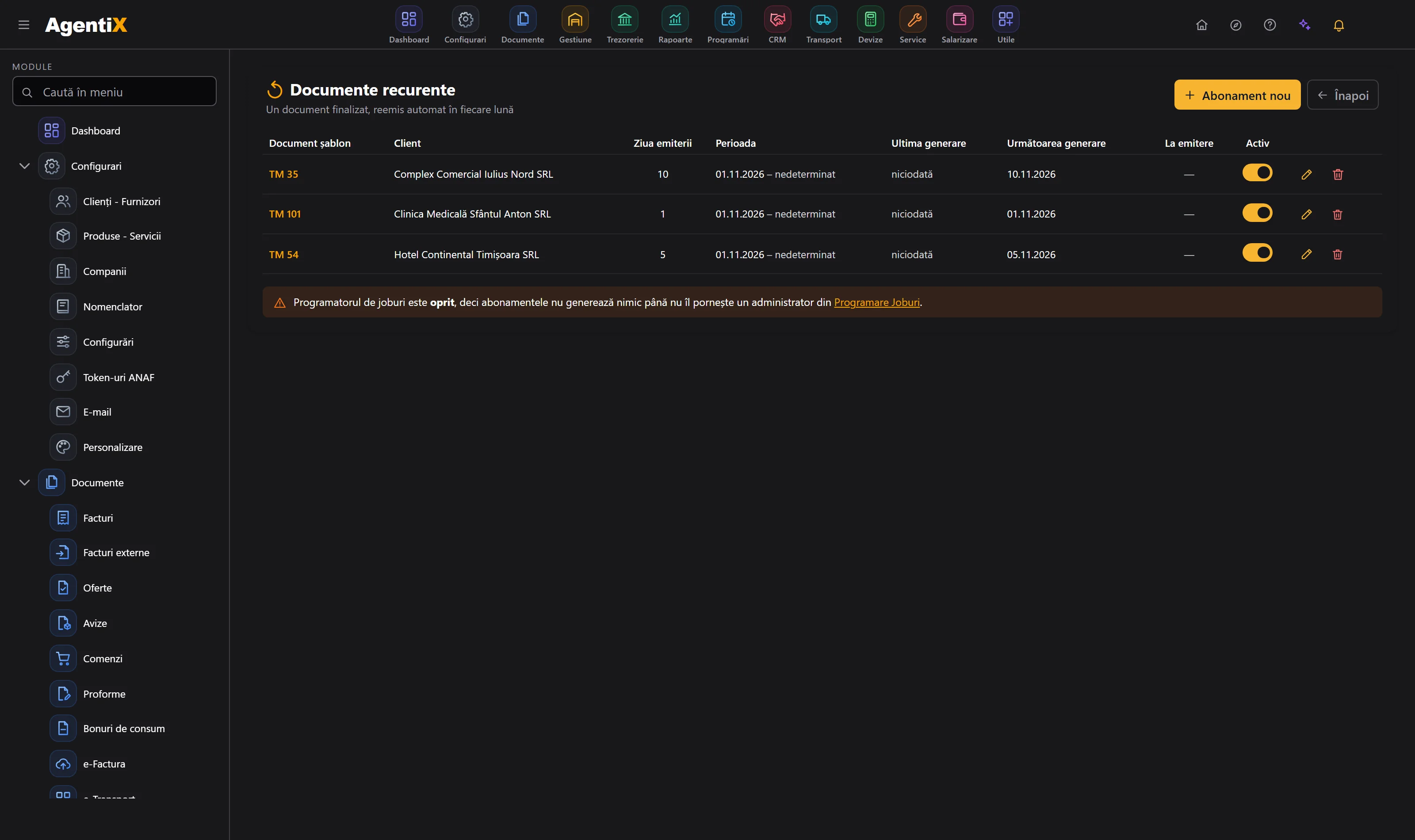This screenshot has width=1415, height=840.
Task: Open Devize module in top bar
Action: (870, 25)
